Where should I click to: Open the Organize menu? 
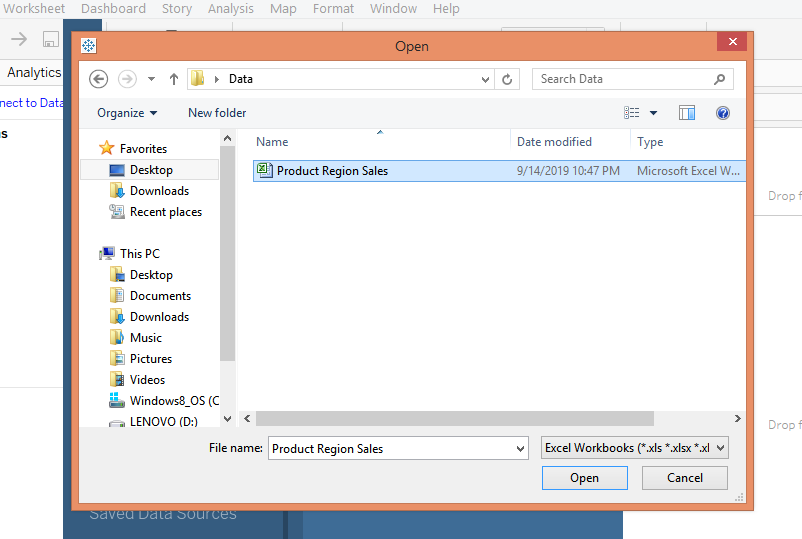[x=127, y=113]
